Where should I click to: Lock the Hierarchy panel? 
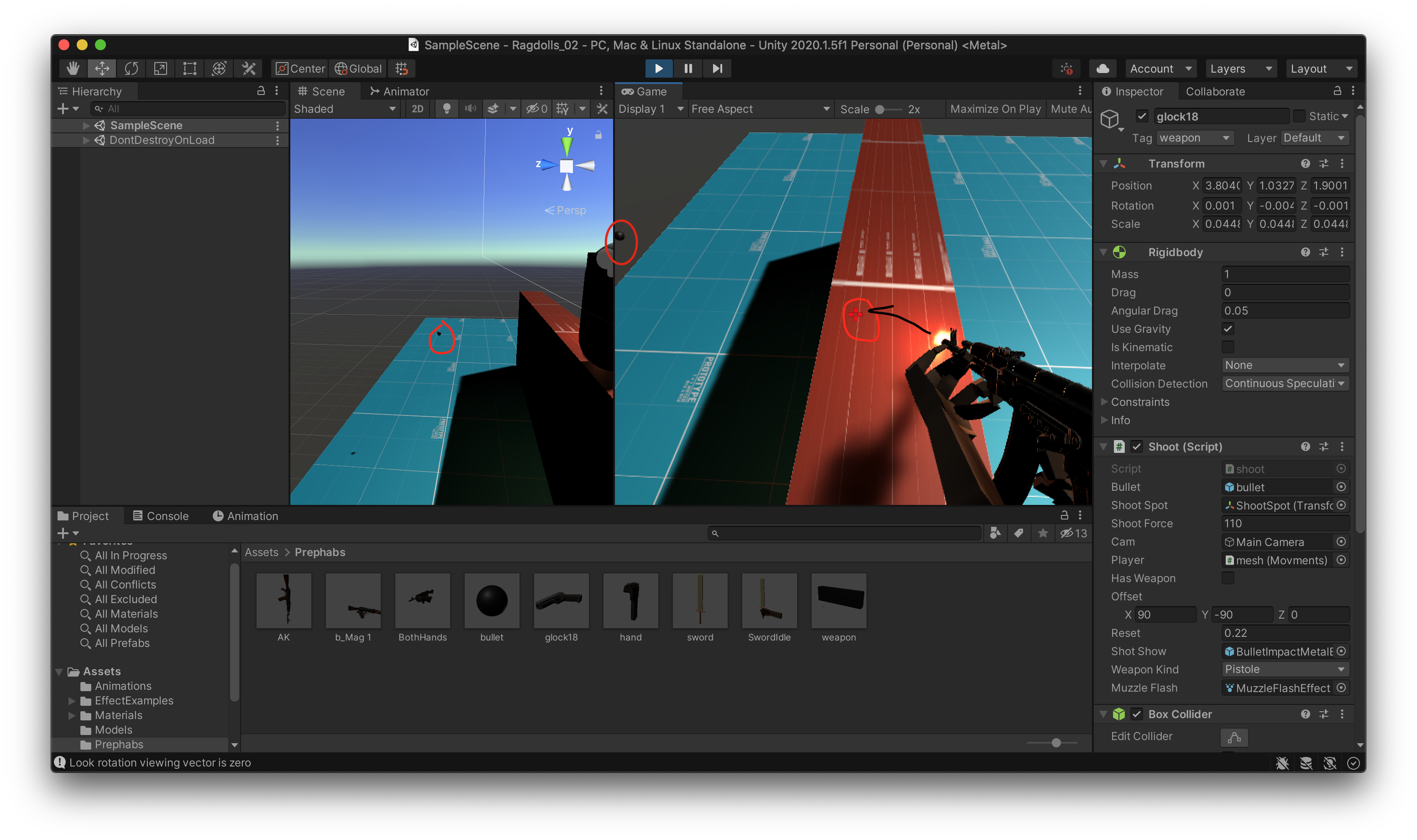click(x=261, y=90)
